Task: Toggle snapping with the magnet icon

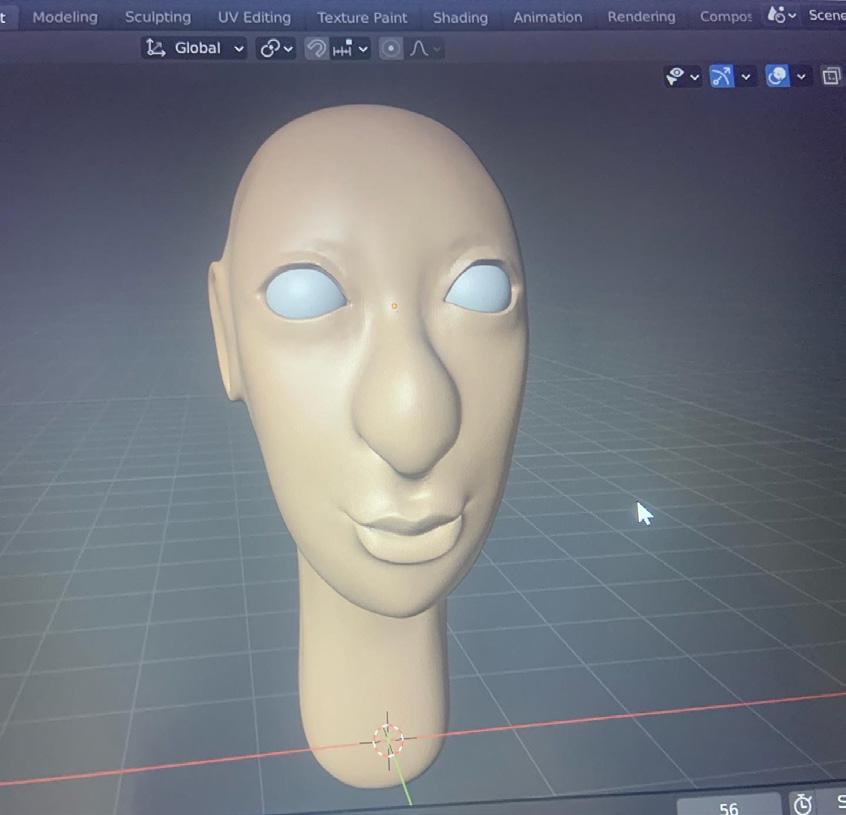Action: pos(316,49)
